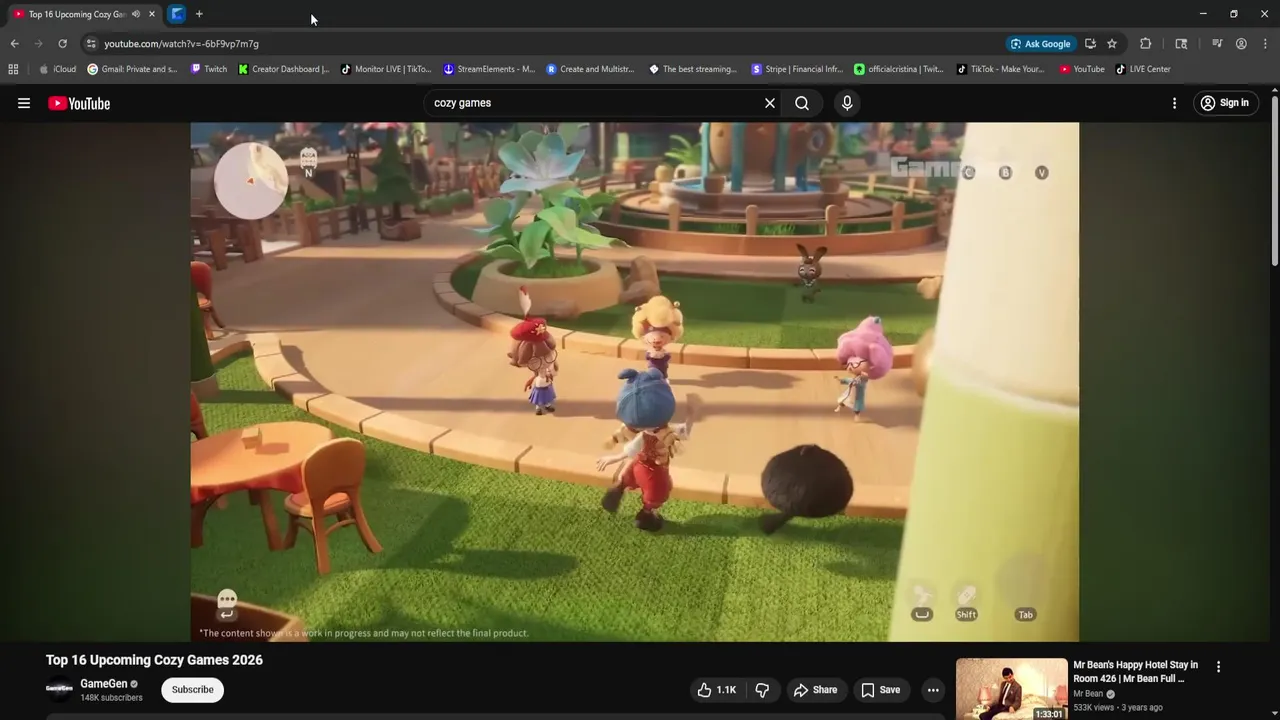Open YouTube settings three-dot menu
Screen dimensions: 1280x720
pos(1174,103)
